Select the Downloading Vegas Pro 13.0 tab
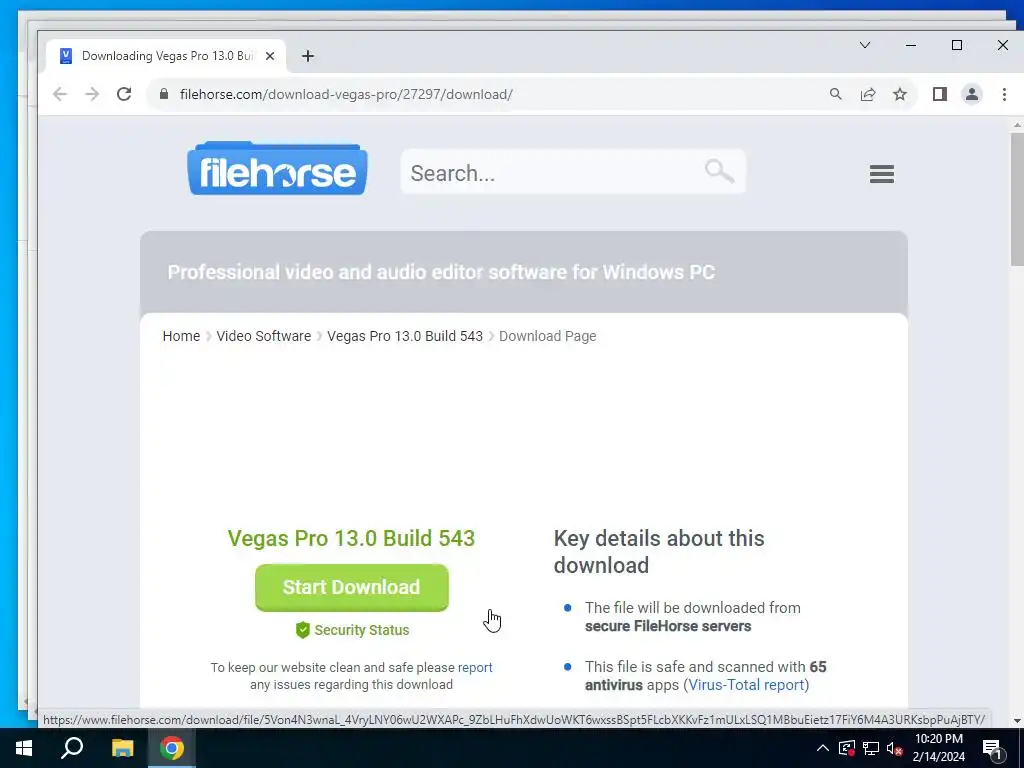 165,56
